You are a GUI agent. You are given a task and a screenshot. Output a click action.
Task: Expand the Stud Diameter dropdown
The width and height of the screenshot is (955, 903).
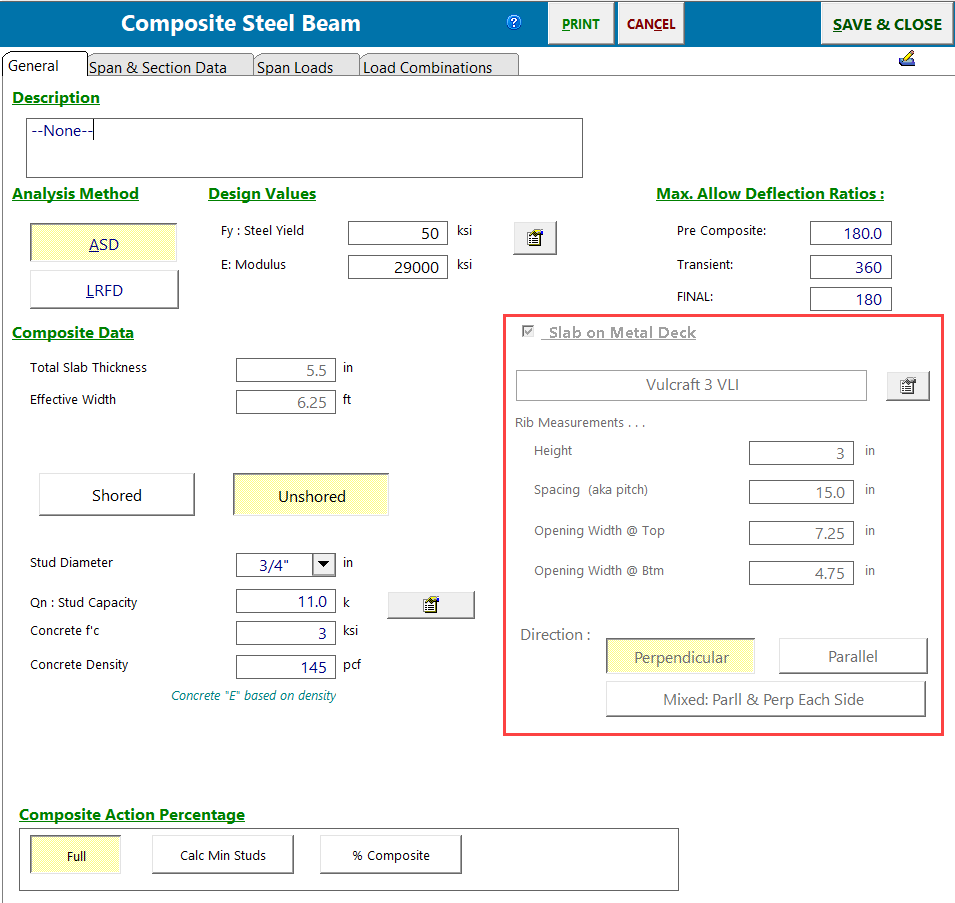[323, 564]
